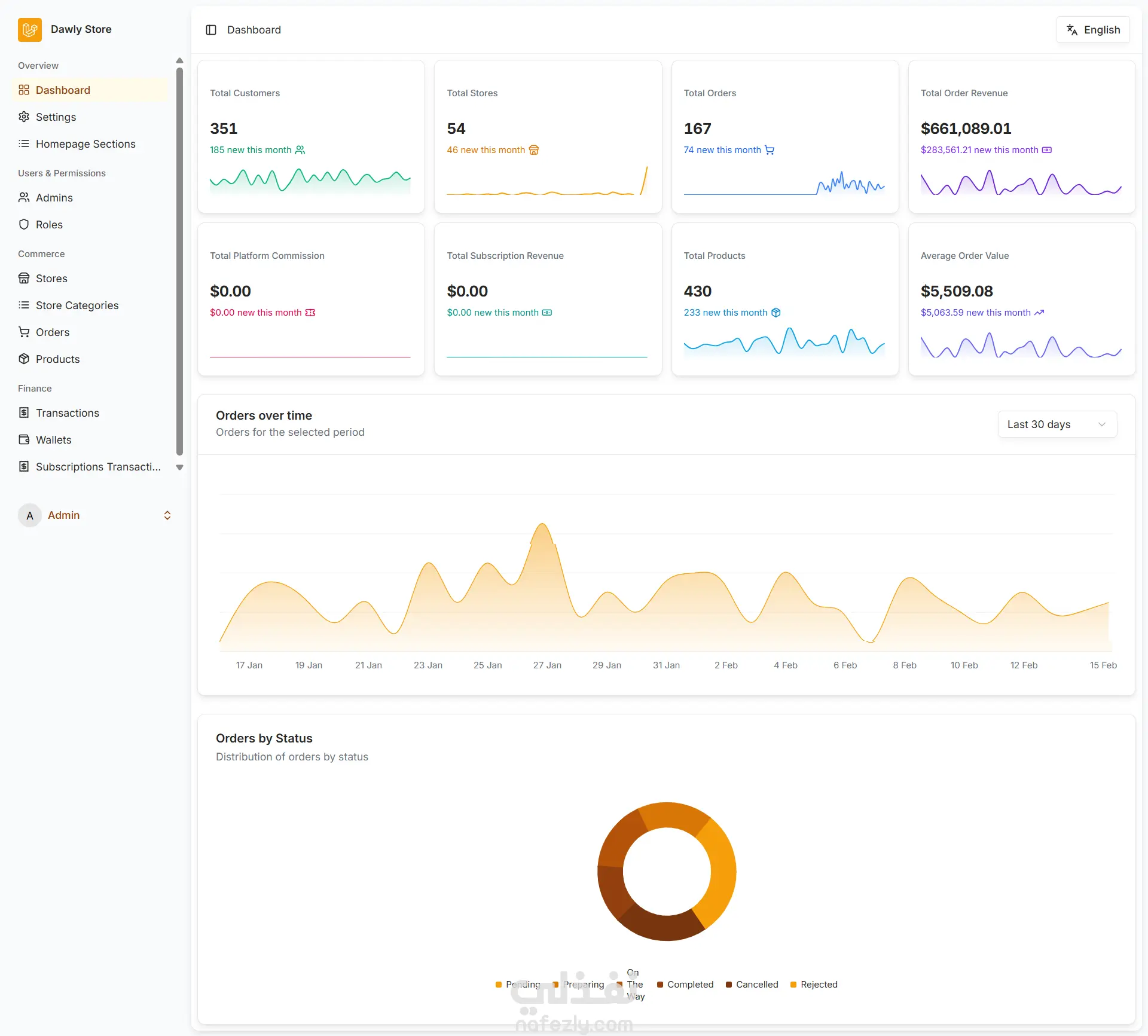Toggle the sidebar panel icon
Screen dimensions: 1148x1036
click(x=211, y=30)
